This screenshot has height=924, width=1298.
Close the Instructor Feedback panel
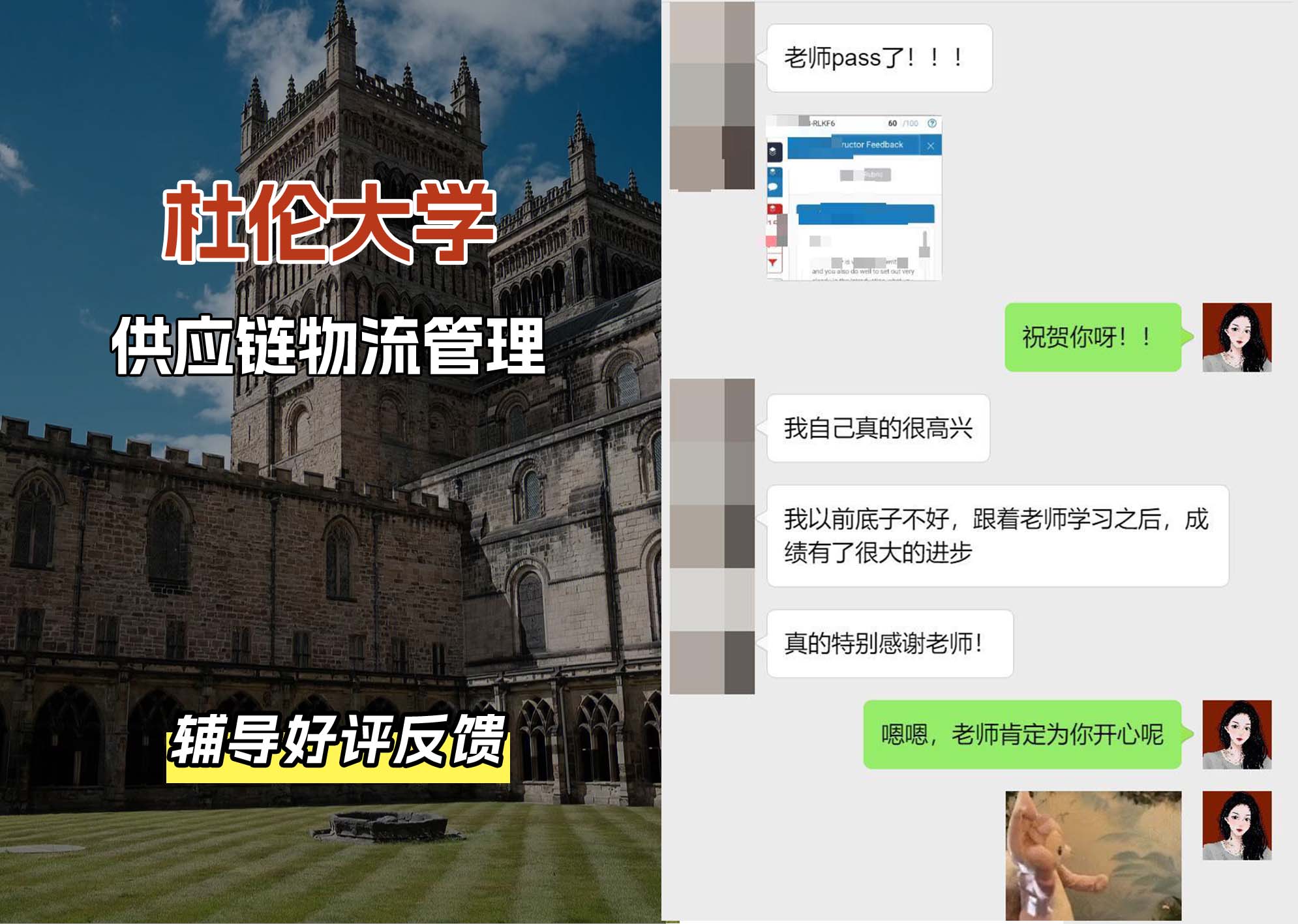point(931,146)
